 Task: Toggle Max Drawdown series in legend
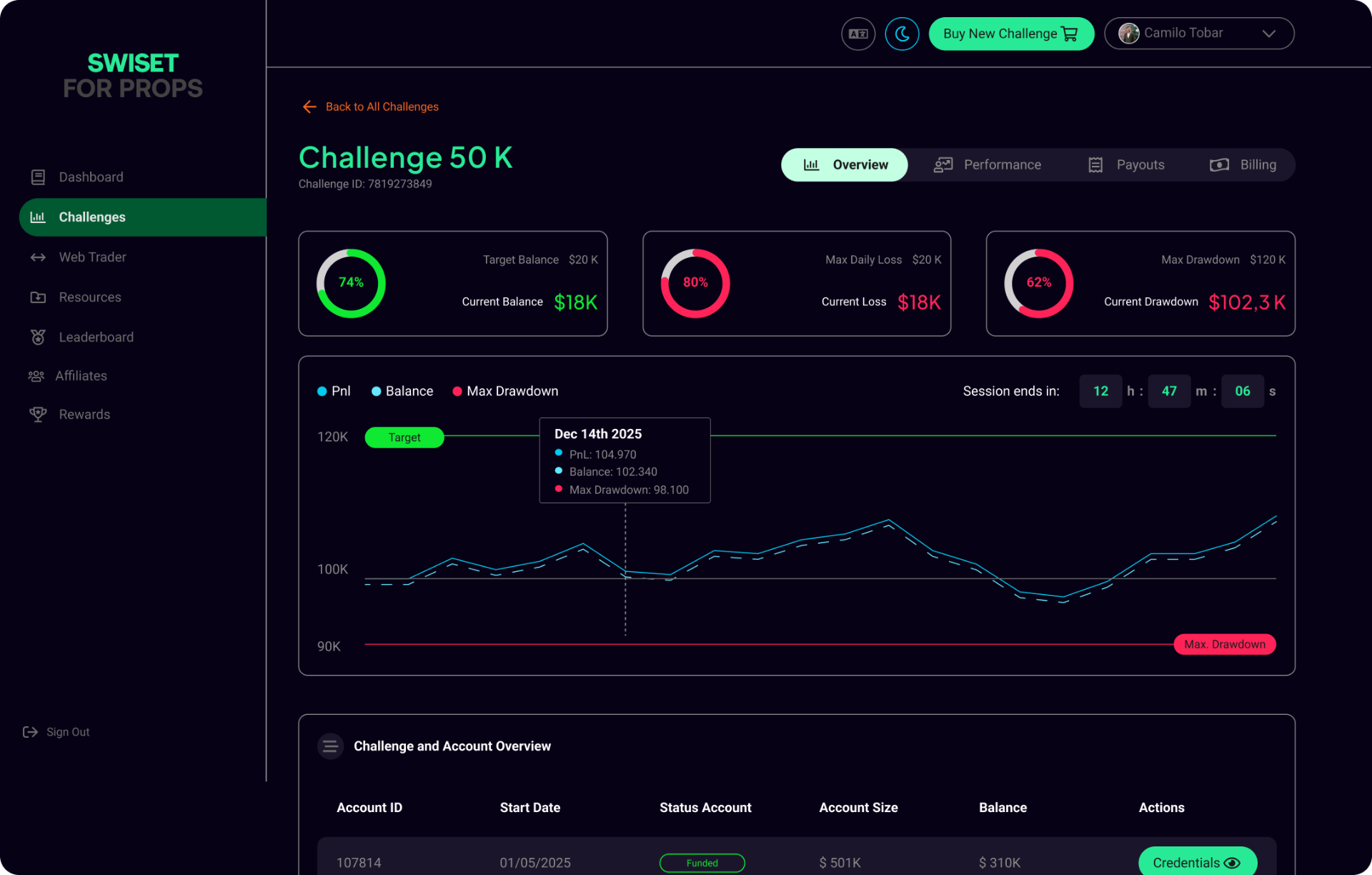click(x=505, y=391)
